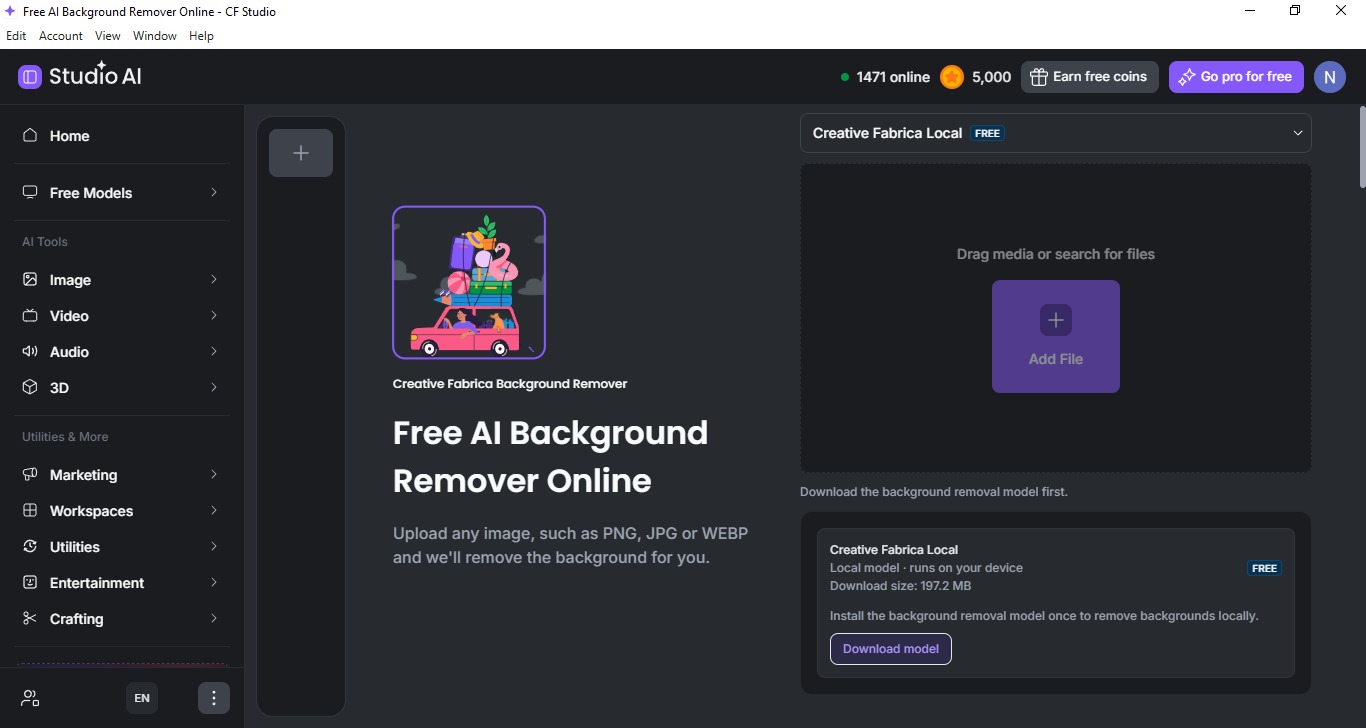Click the FREE badge beside dropdown title
This screenshot has height=728, width=1366.
point(987,133)
